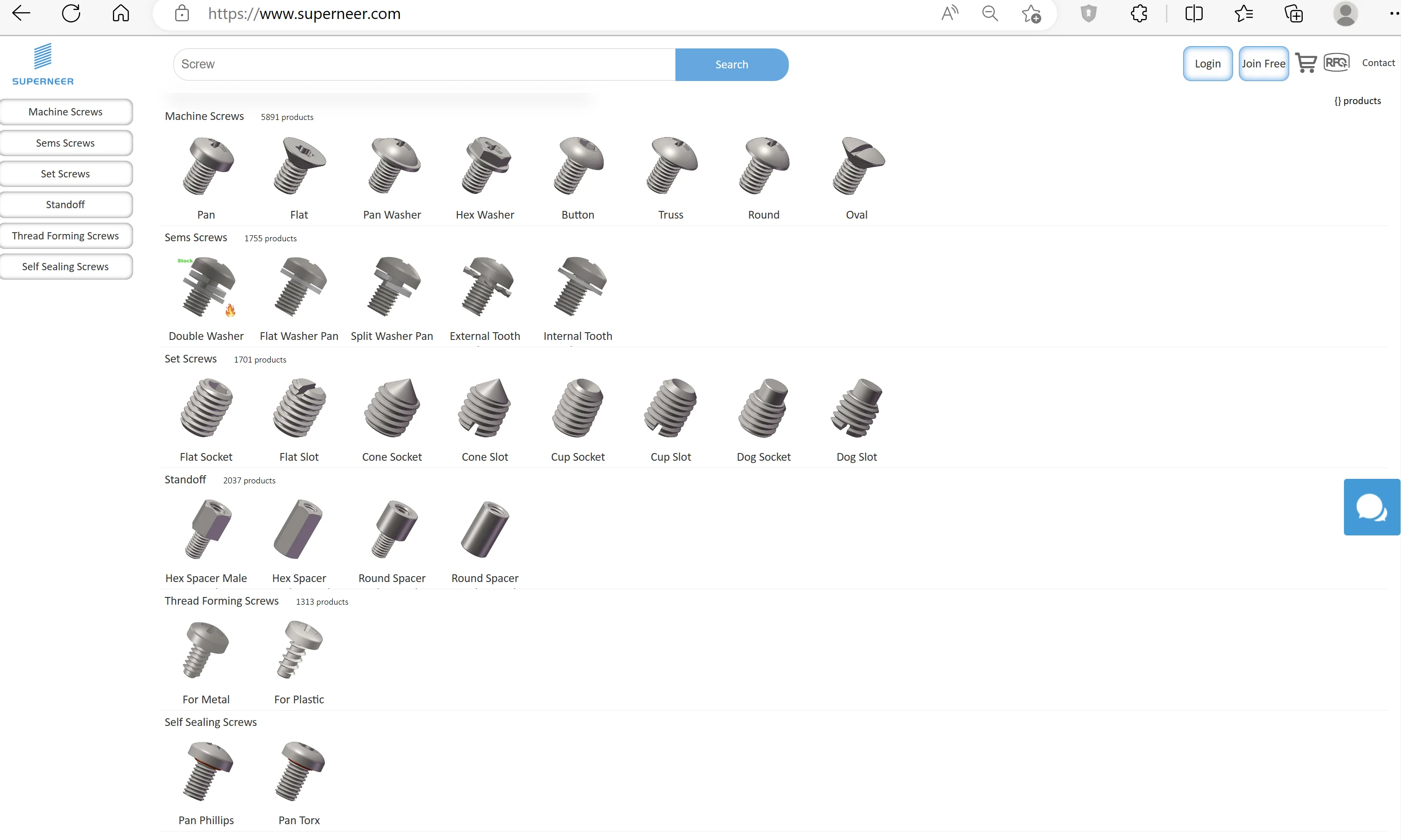Image resolution: width=1401 pixels, height=840 pixels.
Task: Open browser extensions puzzle icon
Action: (1139, 14)
